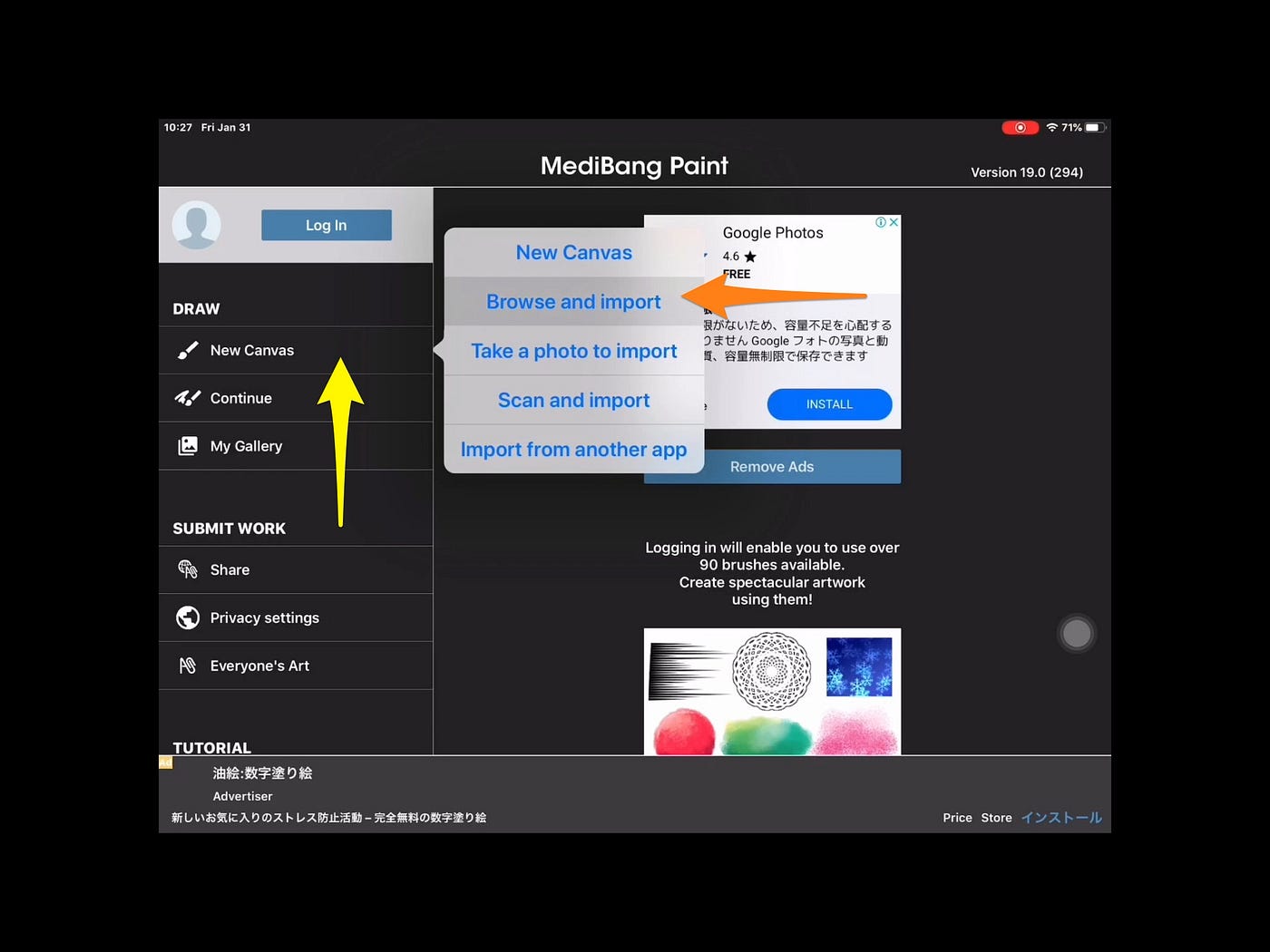Close the Google Photos ad with X
The height and width of the screenshot is (952, 1270).
click(x=894, y=222)
